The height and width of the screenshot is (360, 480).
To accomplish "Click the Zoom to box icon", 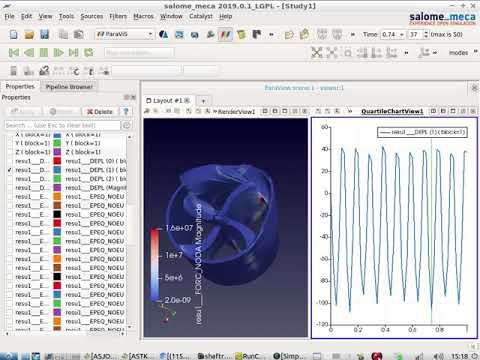I will 347,53.
